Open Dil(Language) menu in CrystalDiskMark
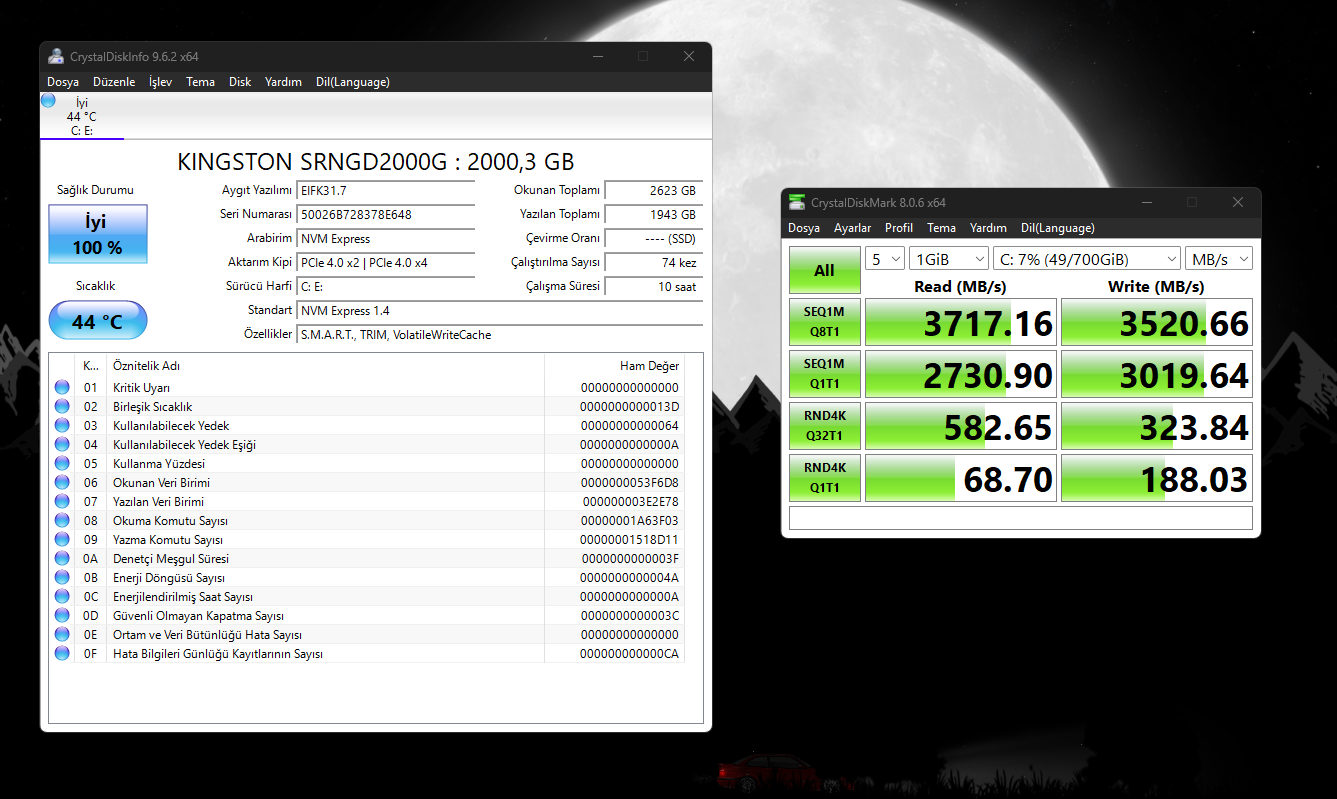1337x799 pixels. click(x=1058, y=228)
